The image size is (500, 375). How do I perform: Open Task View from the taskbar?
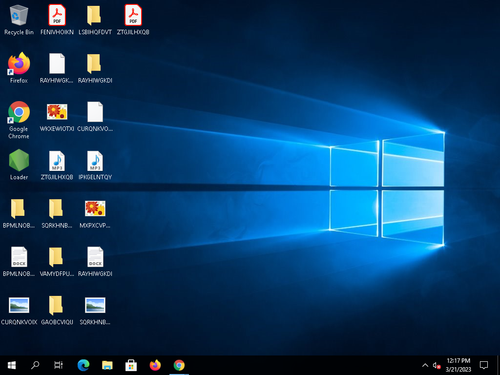59,365
